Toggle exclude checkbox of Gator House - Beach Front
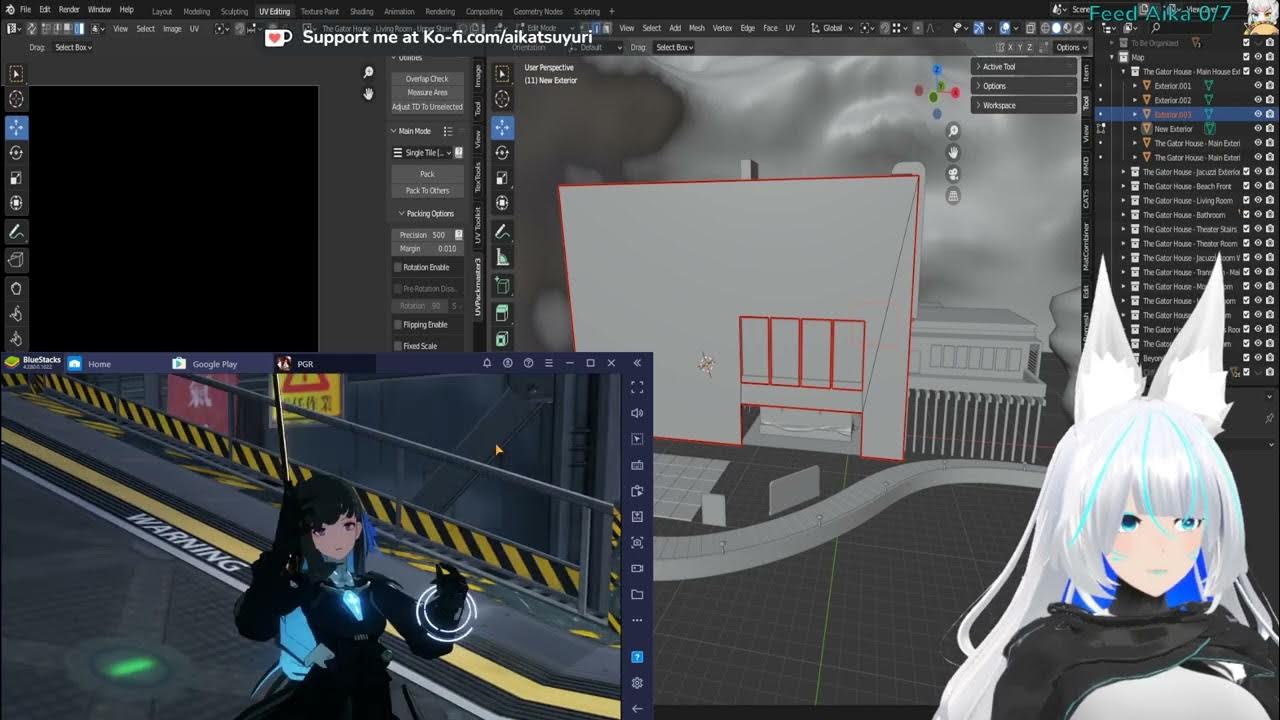The image size is (1280, 720). (1246, 186)
